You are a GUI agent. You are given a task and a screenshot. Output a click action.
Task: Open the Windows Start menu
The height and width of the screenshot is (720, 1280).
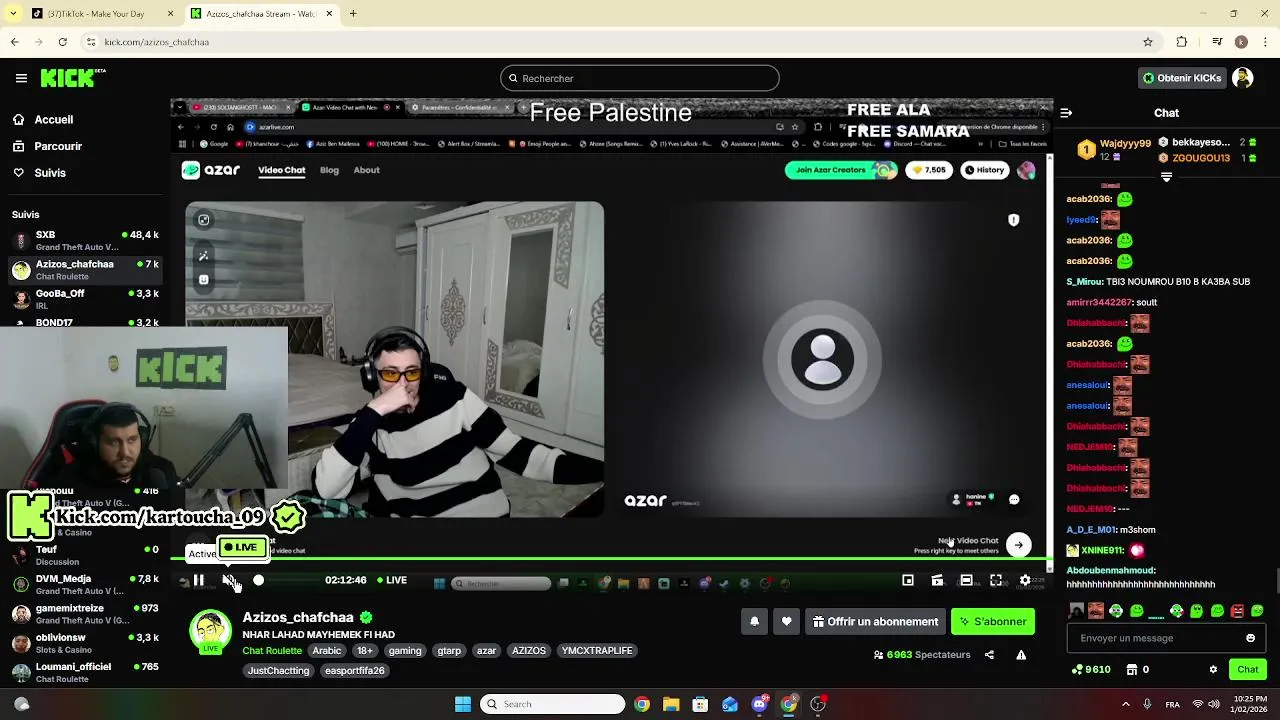point(463,704)
